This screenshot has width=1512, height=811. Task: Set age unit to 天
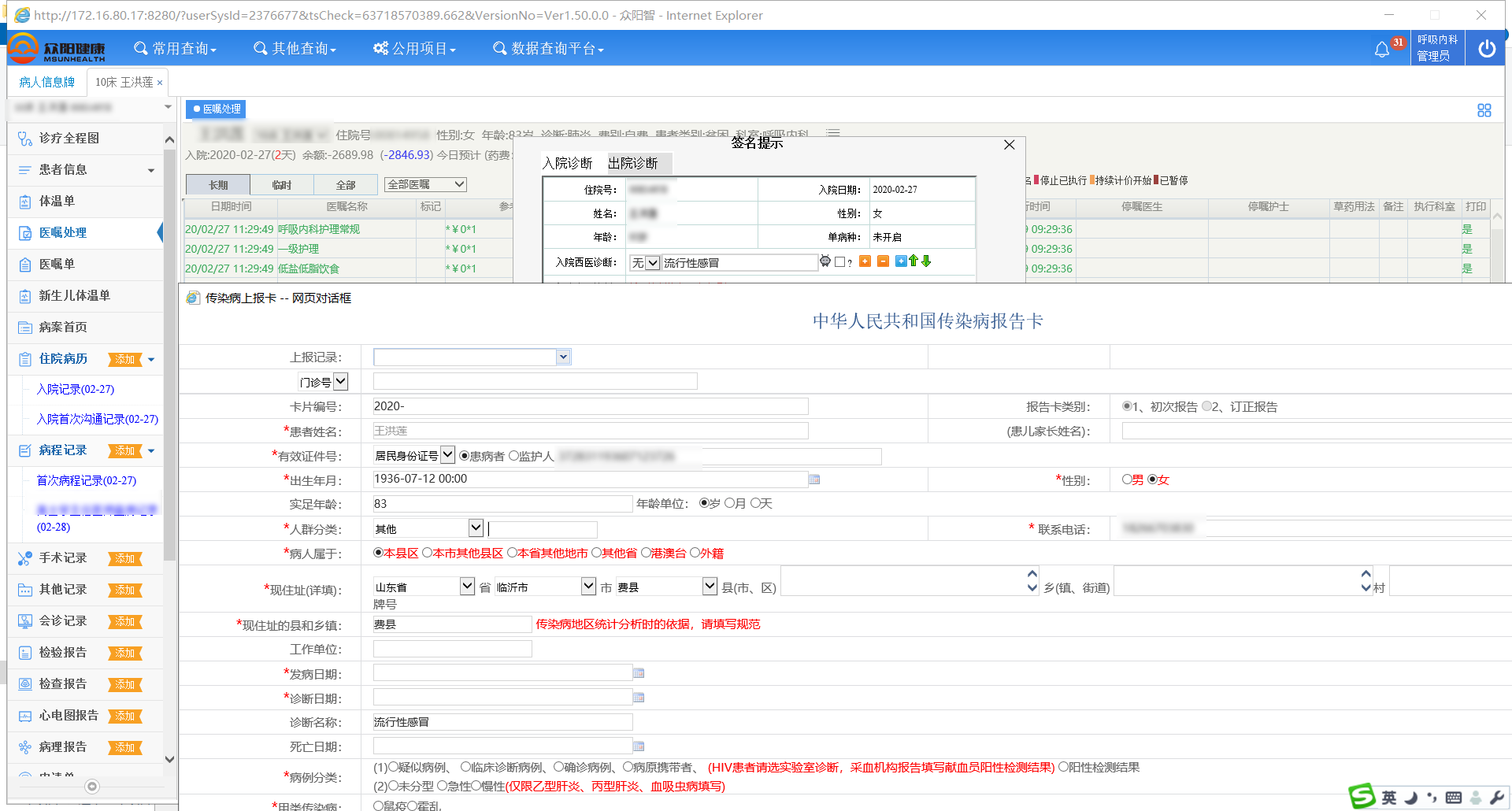755,503
